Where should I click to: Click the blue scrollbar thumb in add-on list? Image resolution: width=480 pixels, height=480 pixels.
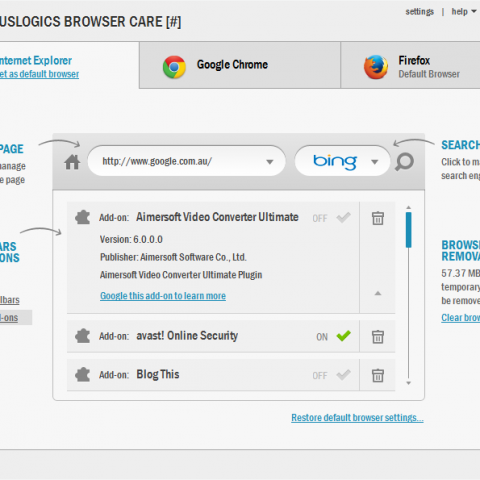409,230
